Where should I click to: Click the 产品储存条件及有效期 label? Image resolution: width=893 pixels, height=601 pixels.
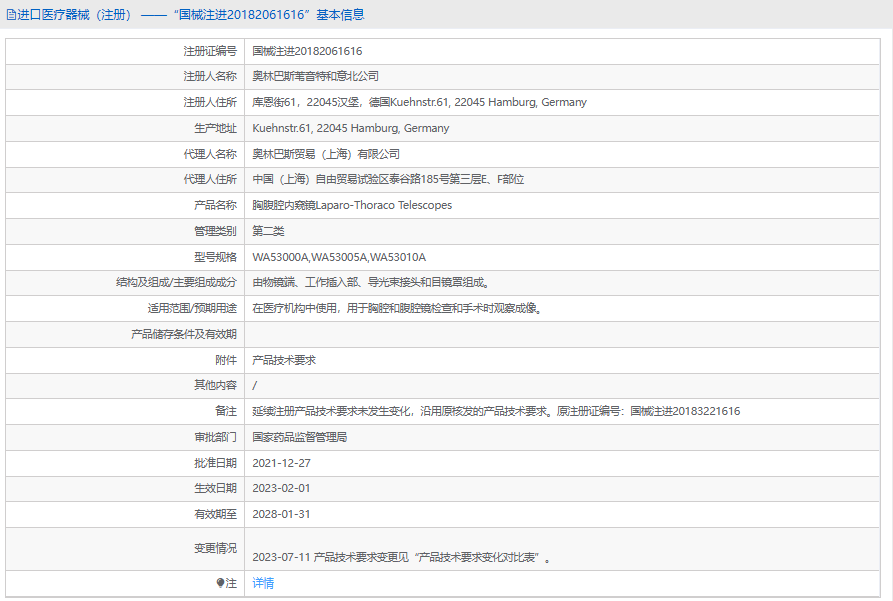click(184, 334)
